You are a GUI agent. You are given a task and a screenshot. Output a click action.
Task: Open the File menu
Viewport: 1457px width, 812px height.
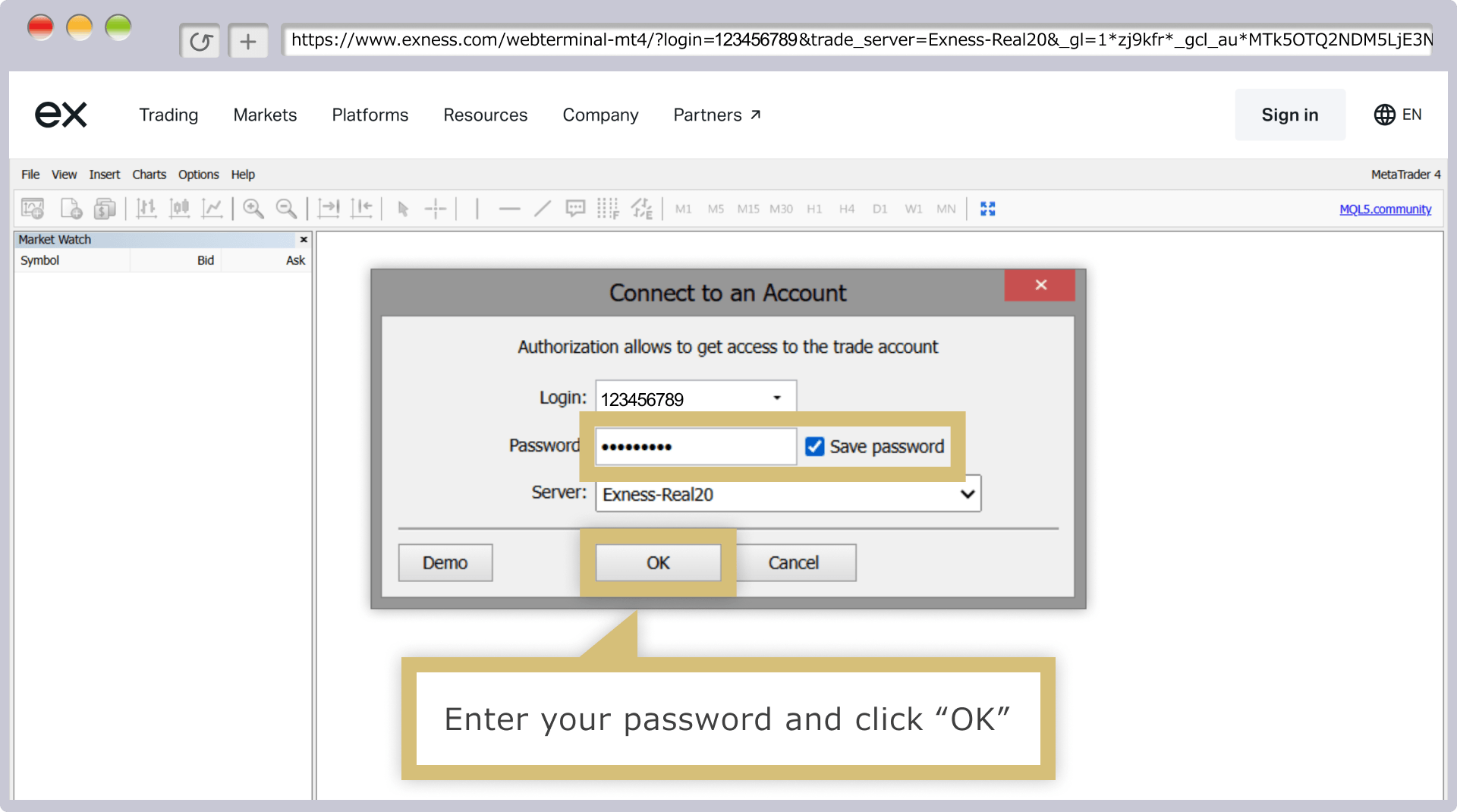pos(30,175)
